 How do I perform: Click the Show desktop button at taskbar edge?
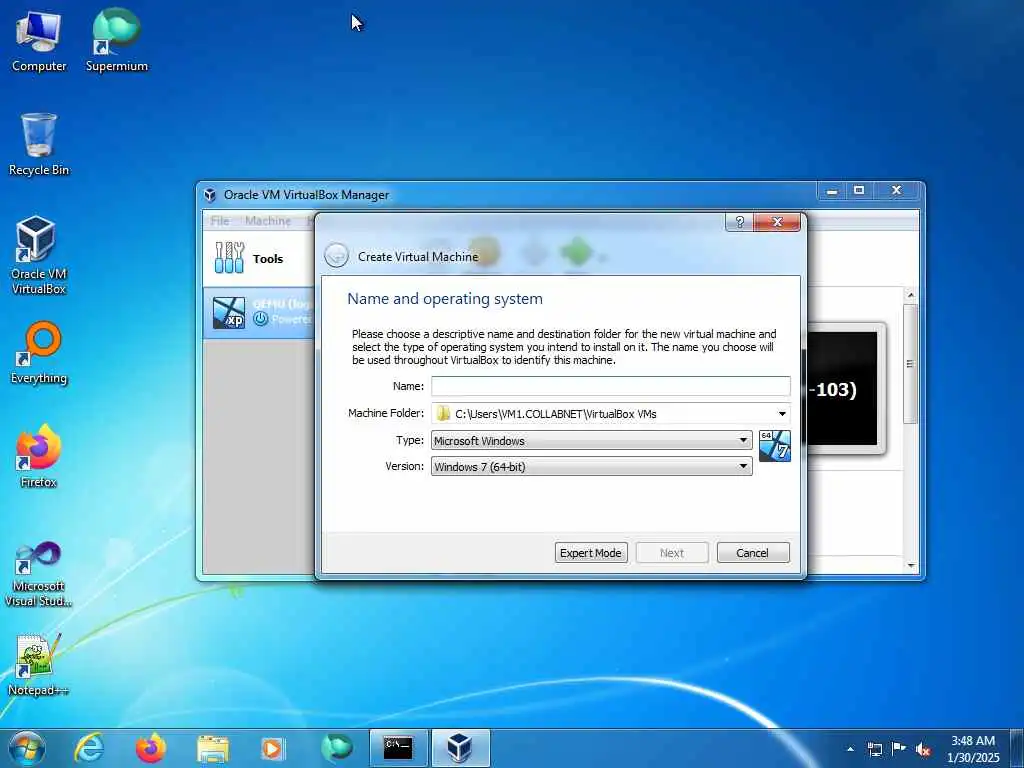[x=1017, y=748]
